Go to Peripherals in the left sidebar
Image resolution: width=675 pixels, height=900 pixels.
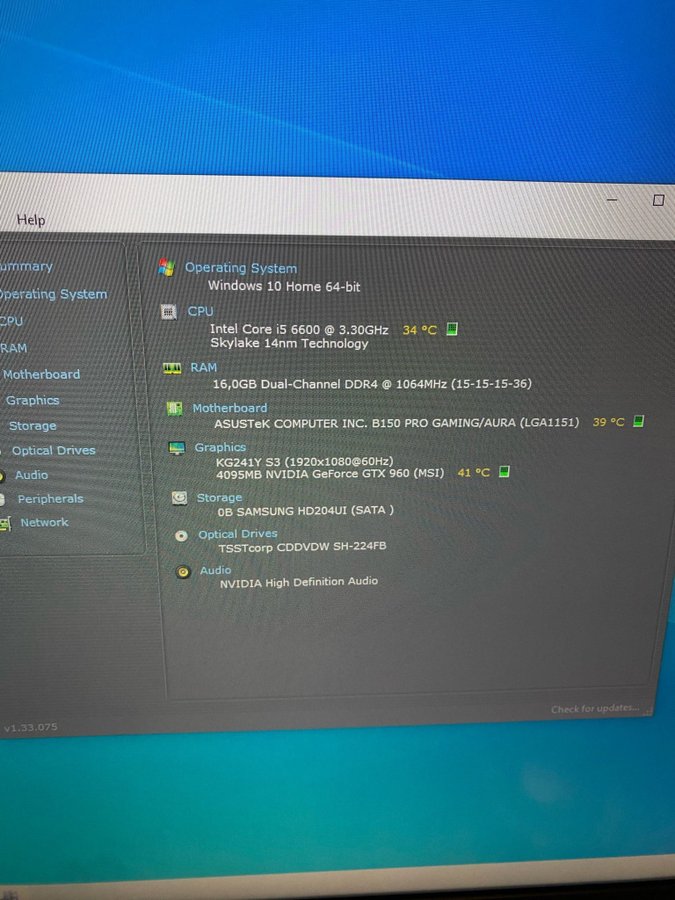coord(50,498)
